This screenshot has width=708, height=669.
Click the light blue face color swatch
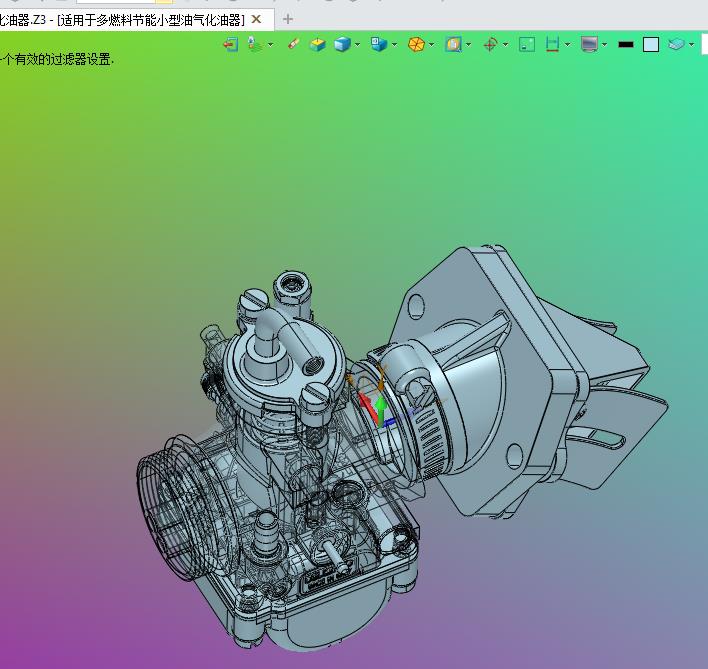(x=651, y=44)
